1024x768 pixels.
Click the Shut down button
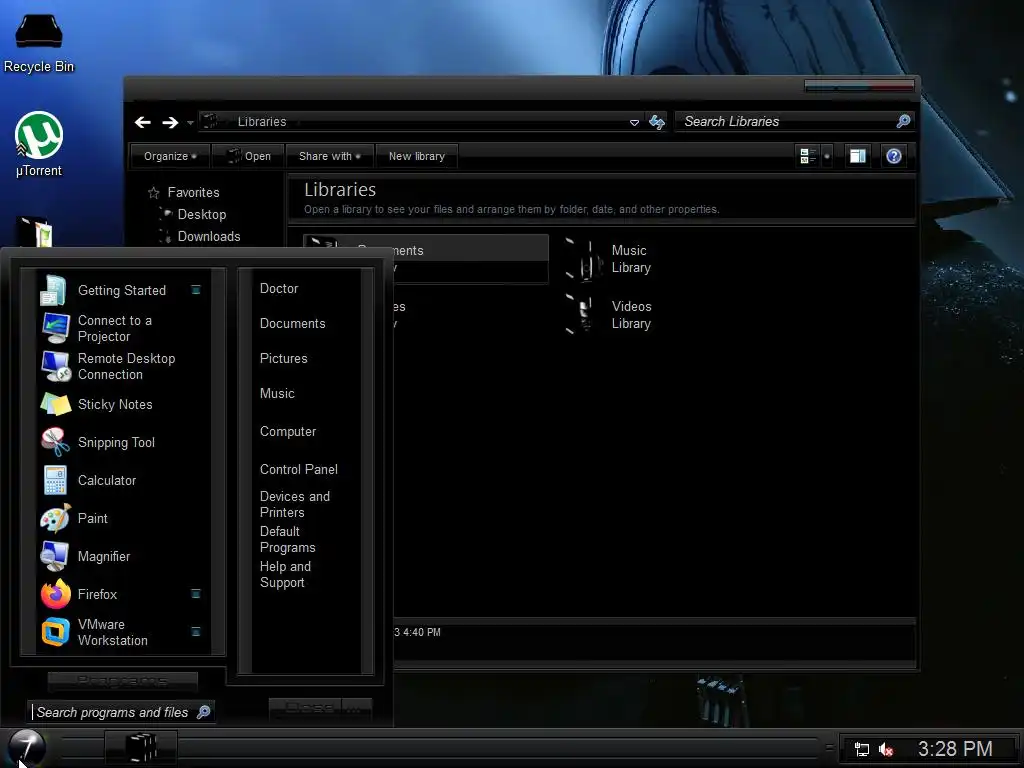[x=304, y=708]
